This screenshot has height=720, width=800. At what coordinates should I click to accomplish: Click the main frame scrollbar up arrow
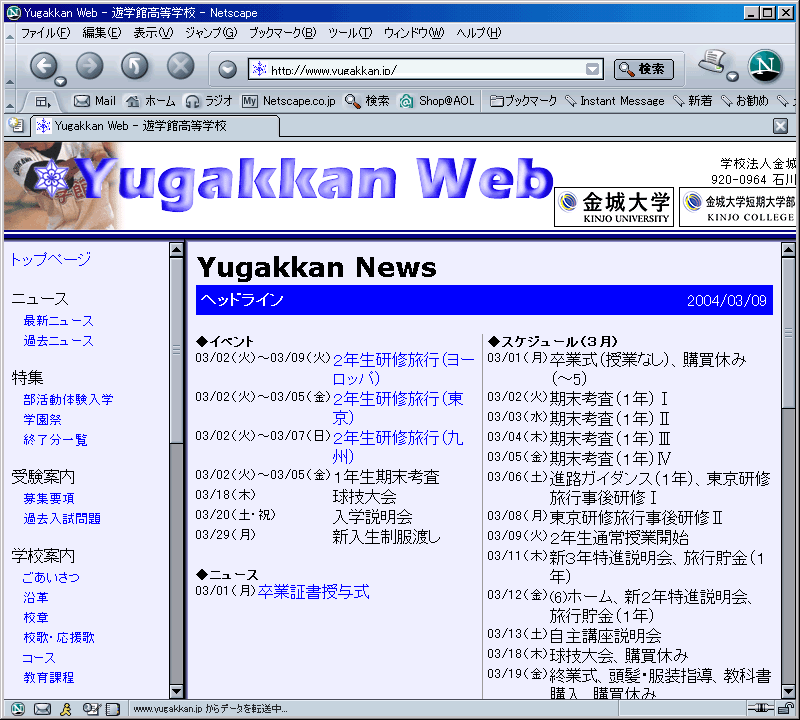pyautogui.click(x=788, y=249)
